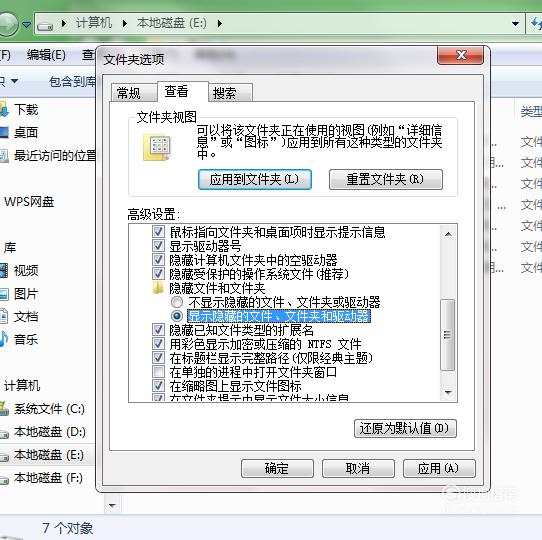Select the Desktop icon in navigation pane

point(3,132)
